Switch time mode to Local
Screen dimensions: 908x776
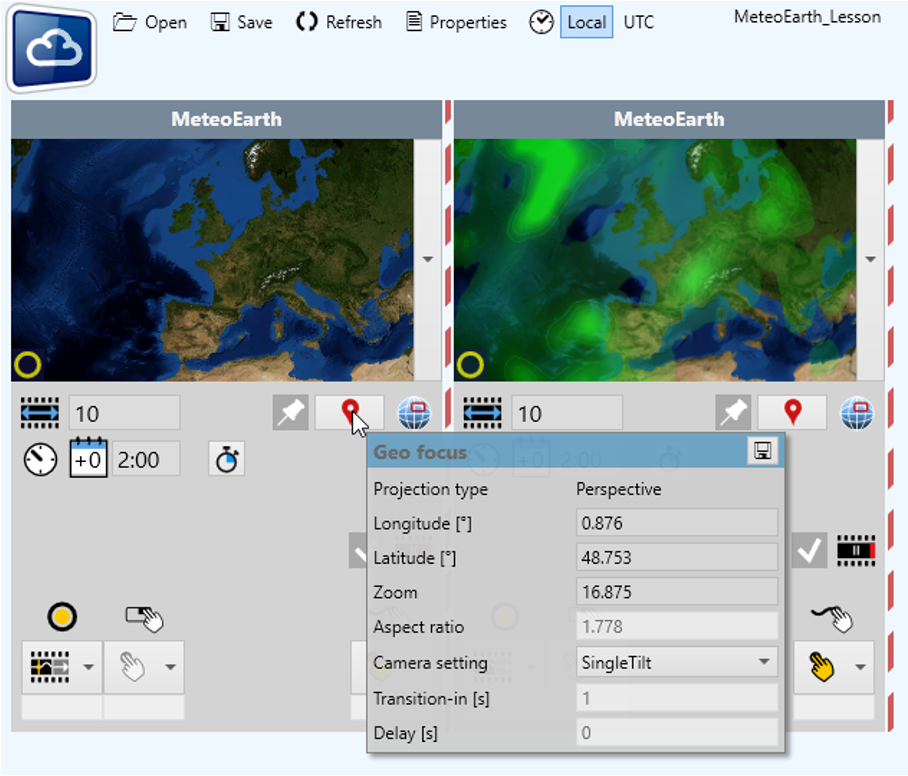click(587, 23)
